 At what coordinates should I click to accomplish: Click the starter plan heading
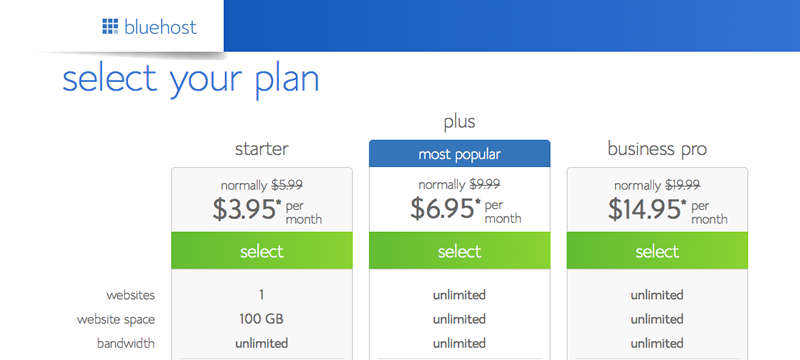262,149
